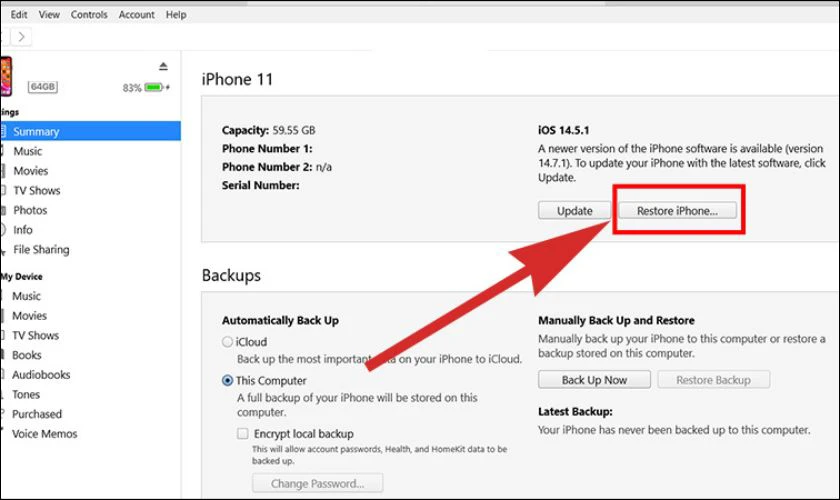Select Tones under My Device
Viewport: 840px width, 500px height.
(x=26, y=394)
